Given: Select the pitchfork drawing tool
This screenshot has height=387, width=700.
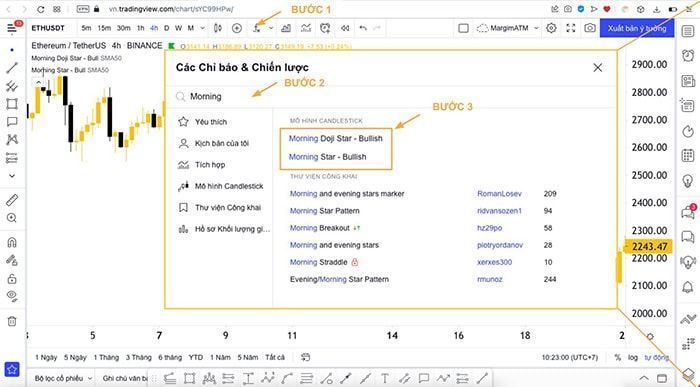Looking at the screenshot, I should (x=12, y=86).
